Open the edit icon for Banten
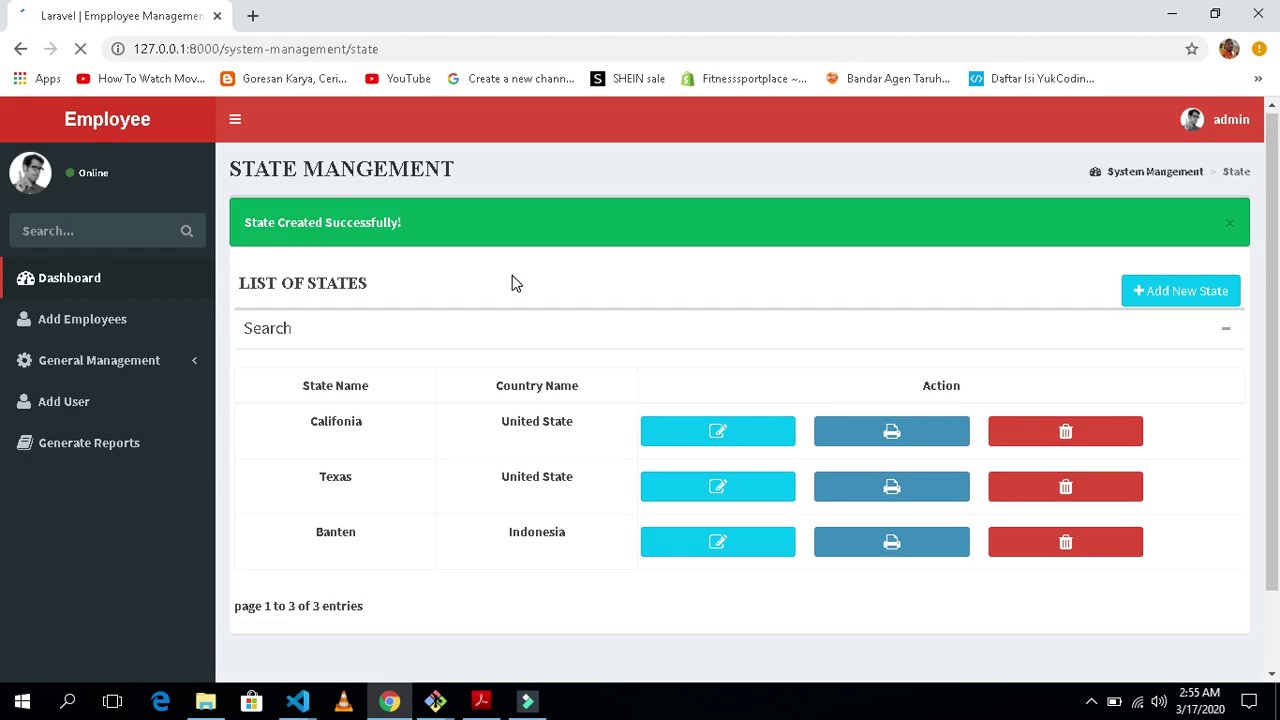Viewport: 1280px width, 720px height. (717, 541)
